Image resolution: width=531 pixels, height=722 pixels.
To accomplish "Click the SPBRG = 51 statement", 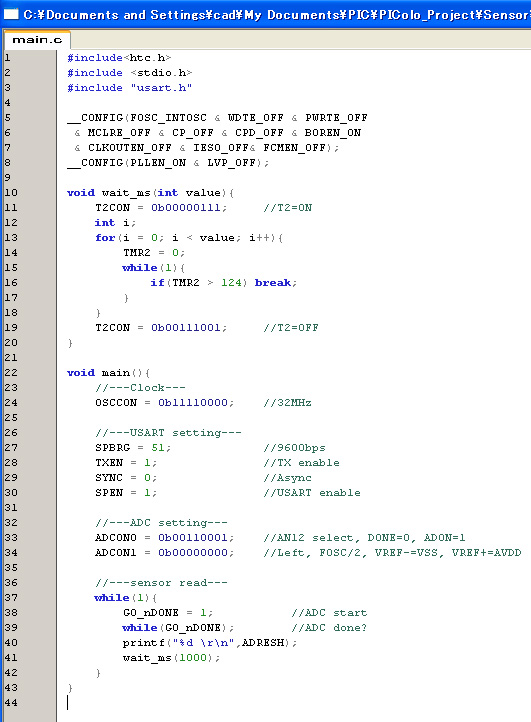I will tap(133, 448).
